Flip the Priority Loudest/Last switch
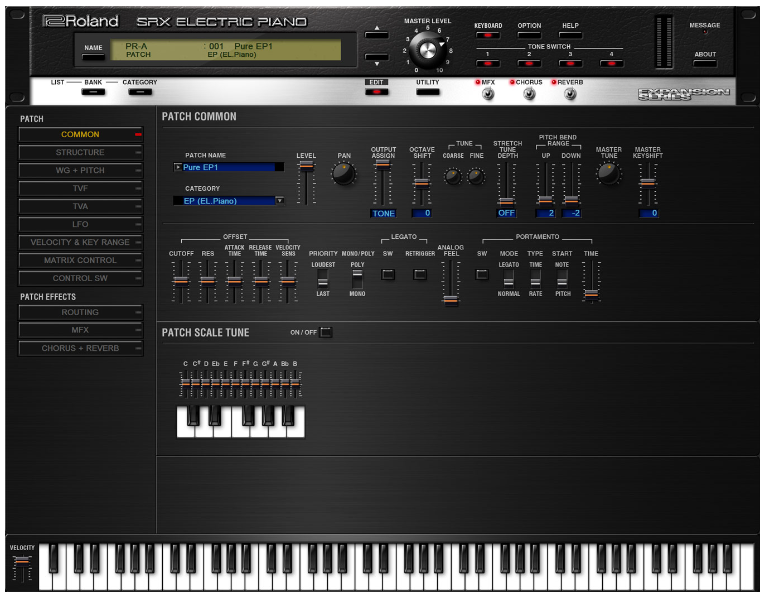The image size is (768, 603). click(322, 279)
